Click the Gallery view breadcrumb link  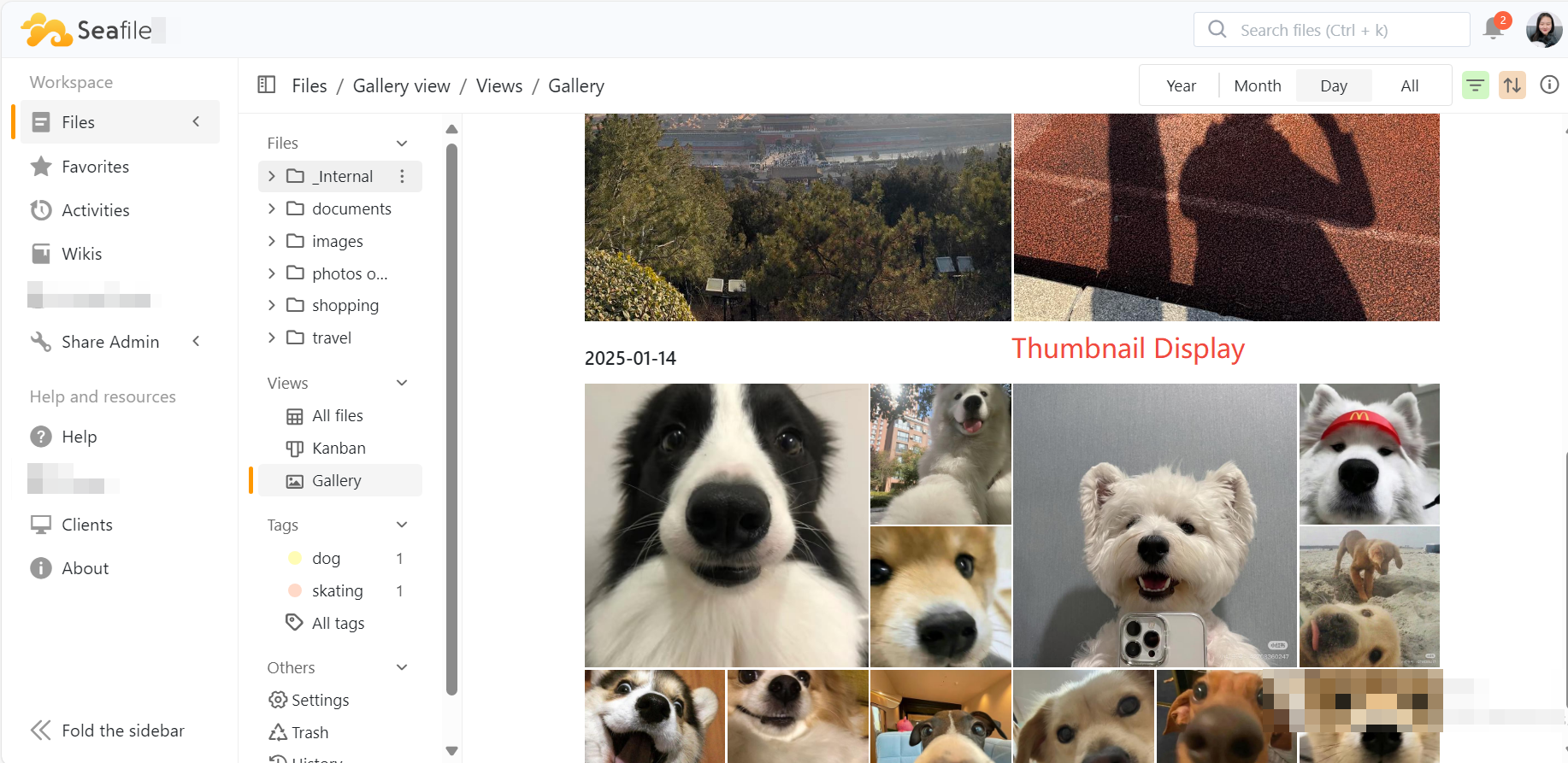401,86
